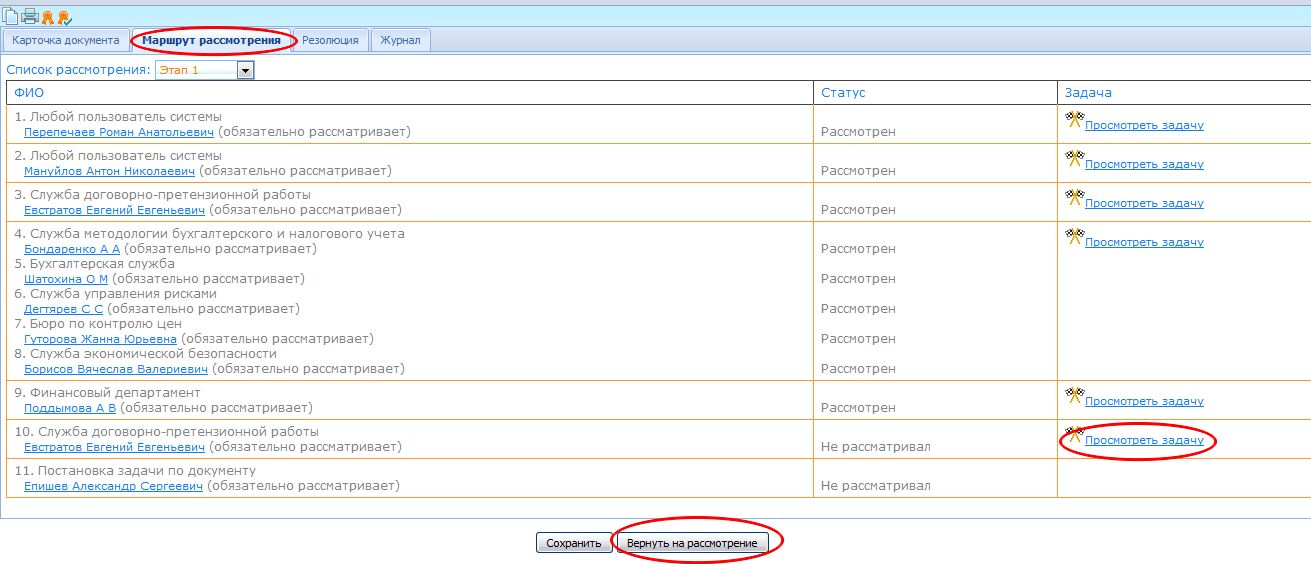Click the Вернуть на рассмотрение button
This screenshot has width=1311, height=564.
point(692,543)
